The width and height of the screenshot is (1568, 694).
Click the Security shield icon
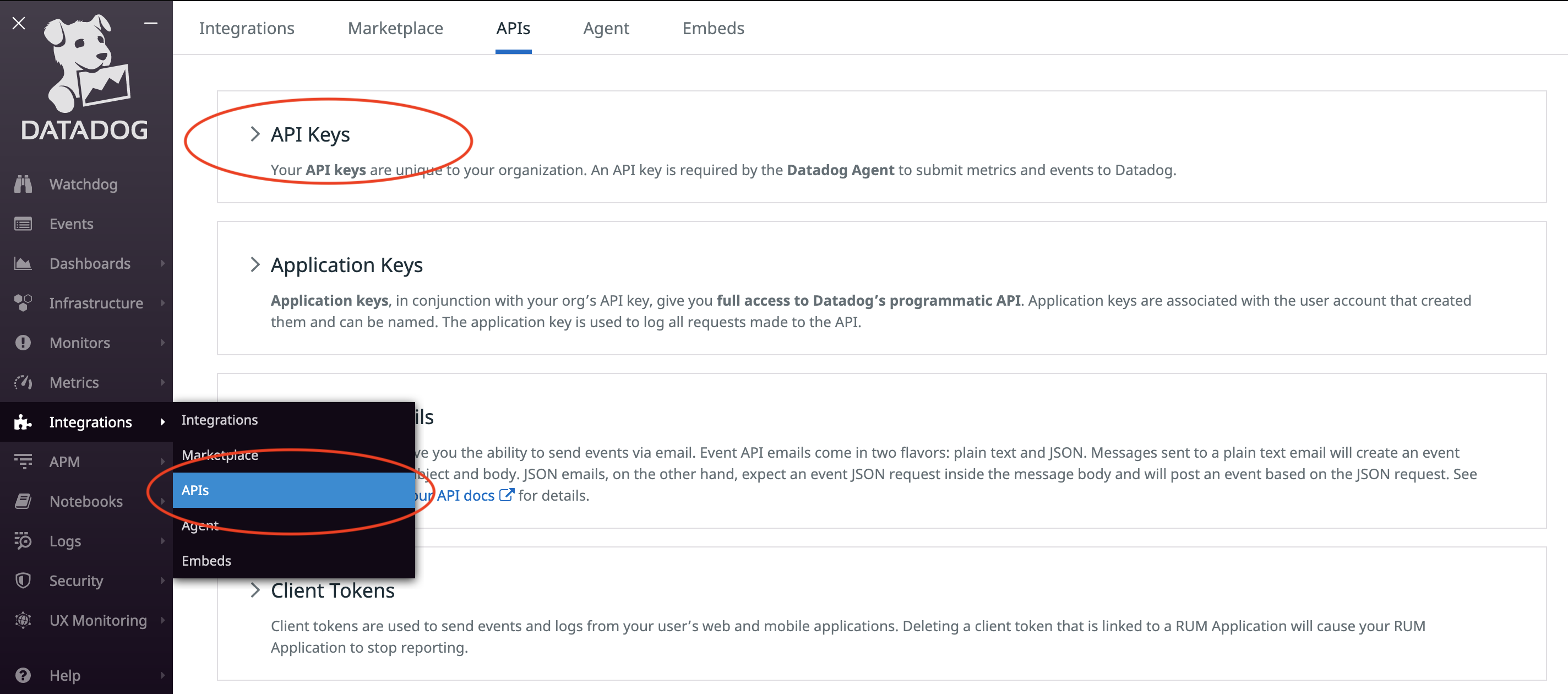pos(23,580)
